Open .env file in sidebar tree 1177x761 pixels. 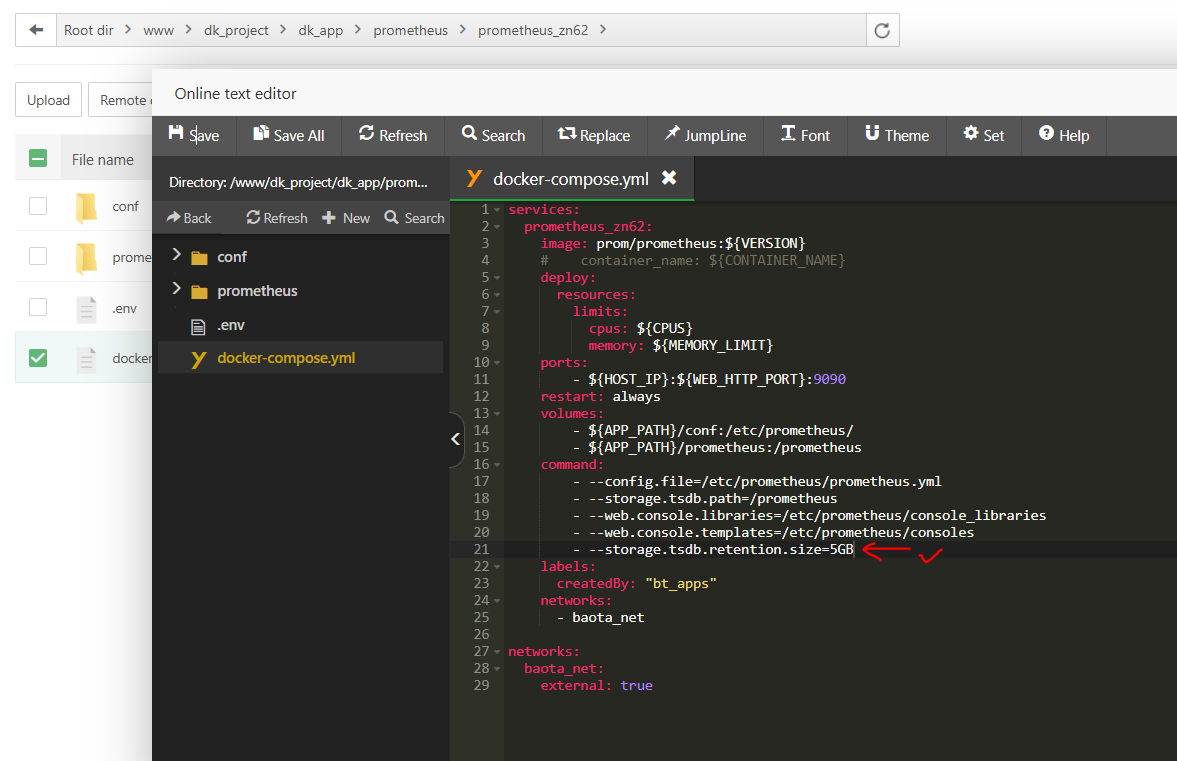(x=232, y=325)
